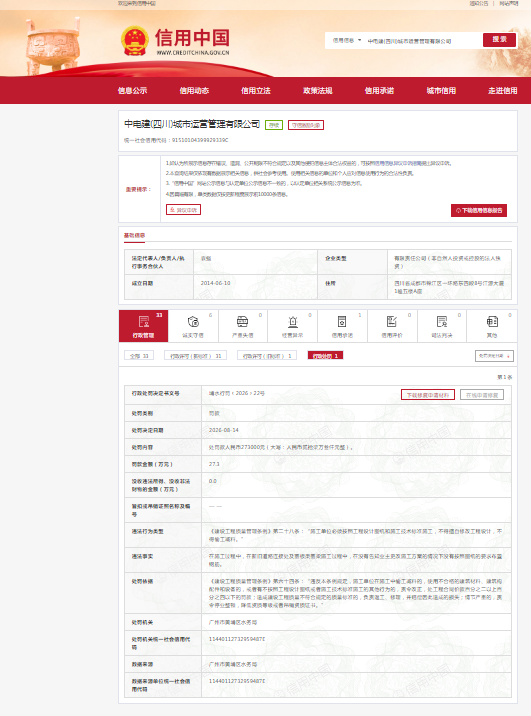Click the 住所 address value

[x=449, y=287]
